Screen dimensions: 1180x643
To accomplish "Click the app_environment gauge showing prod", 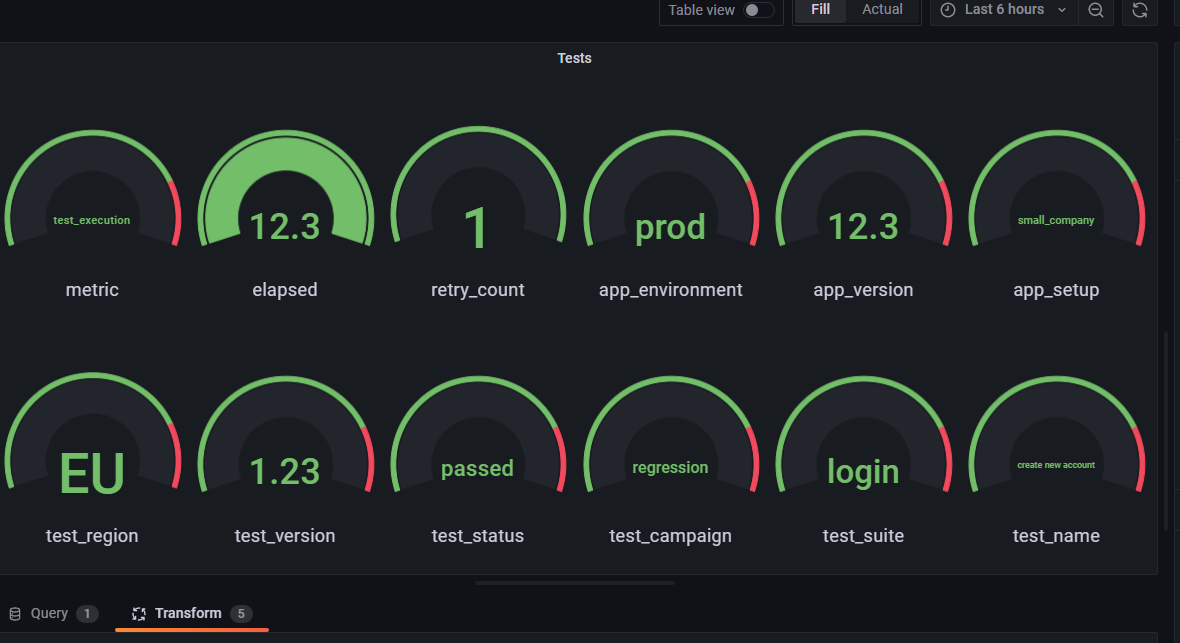I will pos(671,188).
